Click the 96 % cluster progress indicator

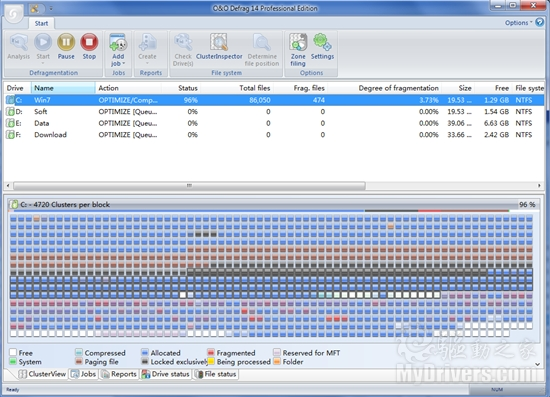[527, 204]
